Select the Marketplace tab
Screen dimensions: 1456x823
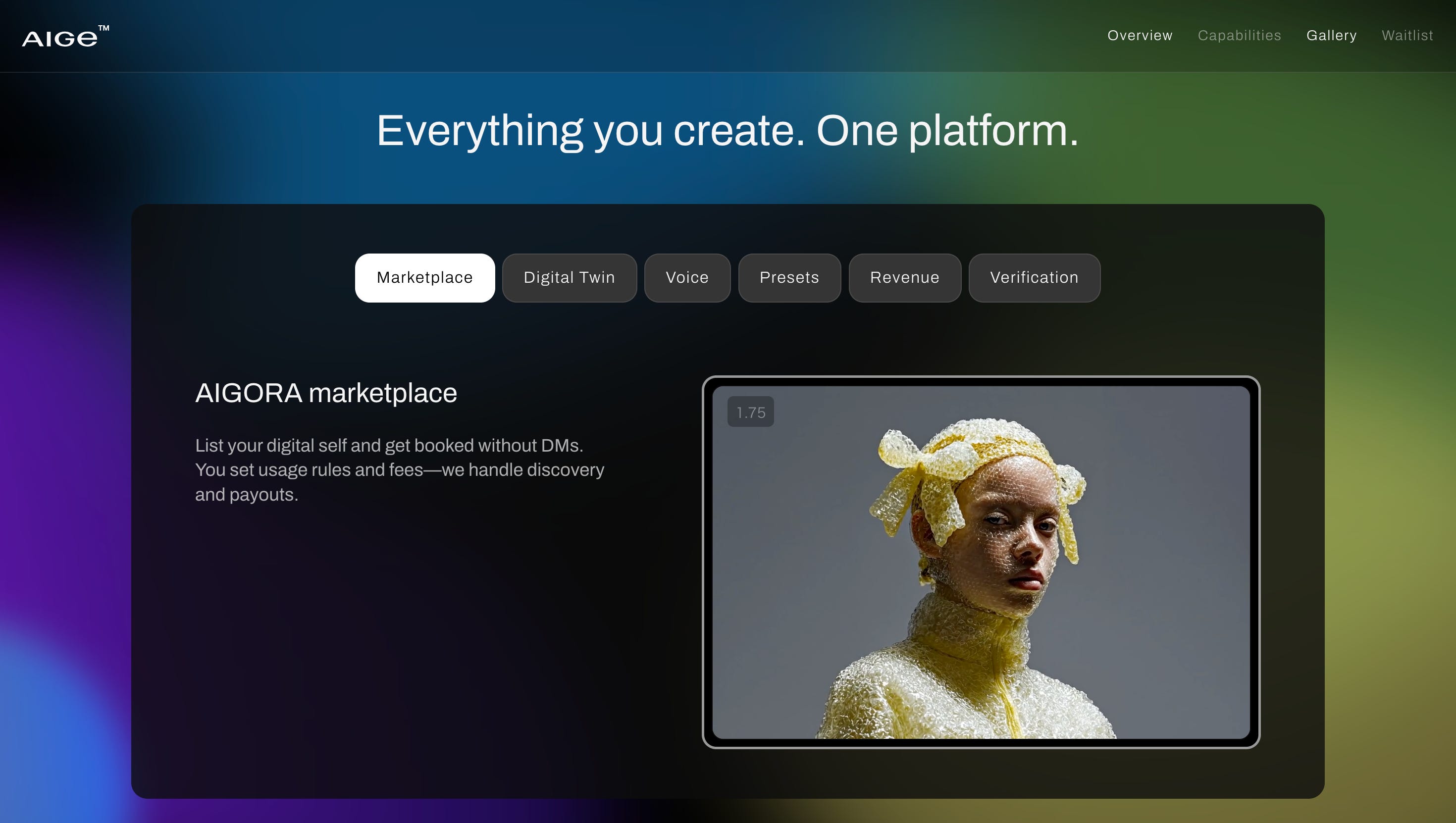(424, 277)
